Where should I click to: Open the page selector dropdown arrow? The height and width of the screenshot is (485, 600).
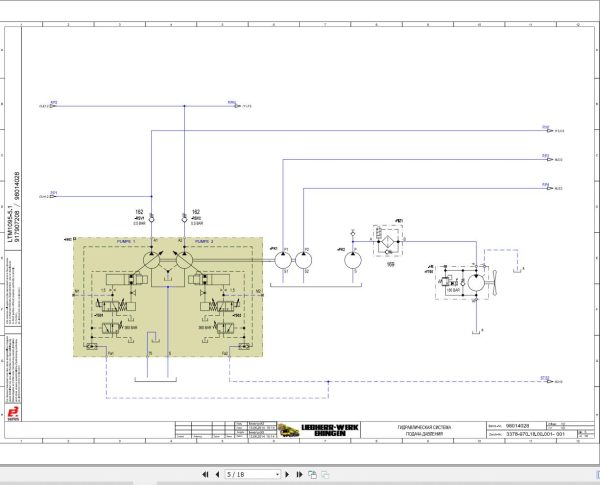[277, 475]
